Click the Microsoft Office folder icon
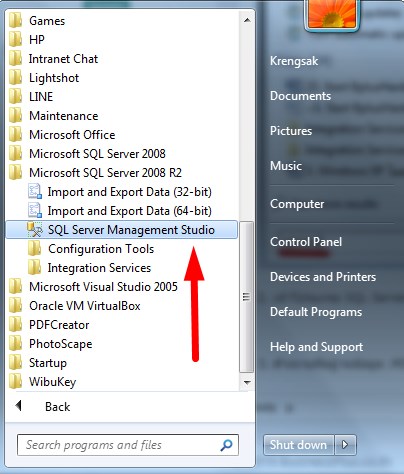404x474 pixels. coord(15,135)
